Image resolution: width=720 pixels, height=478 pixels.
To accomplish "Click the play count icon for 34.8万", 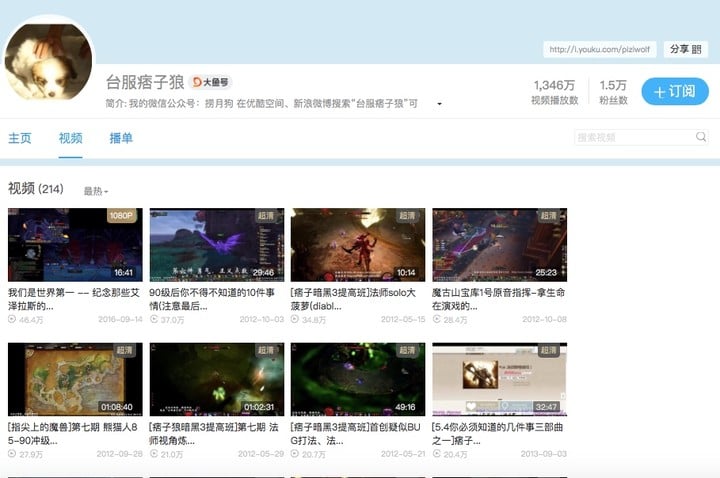I will [295, 319].
